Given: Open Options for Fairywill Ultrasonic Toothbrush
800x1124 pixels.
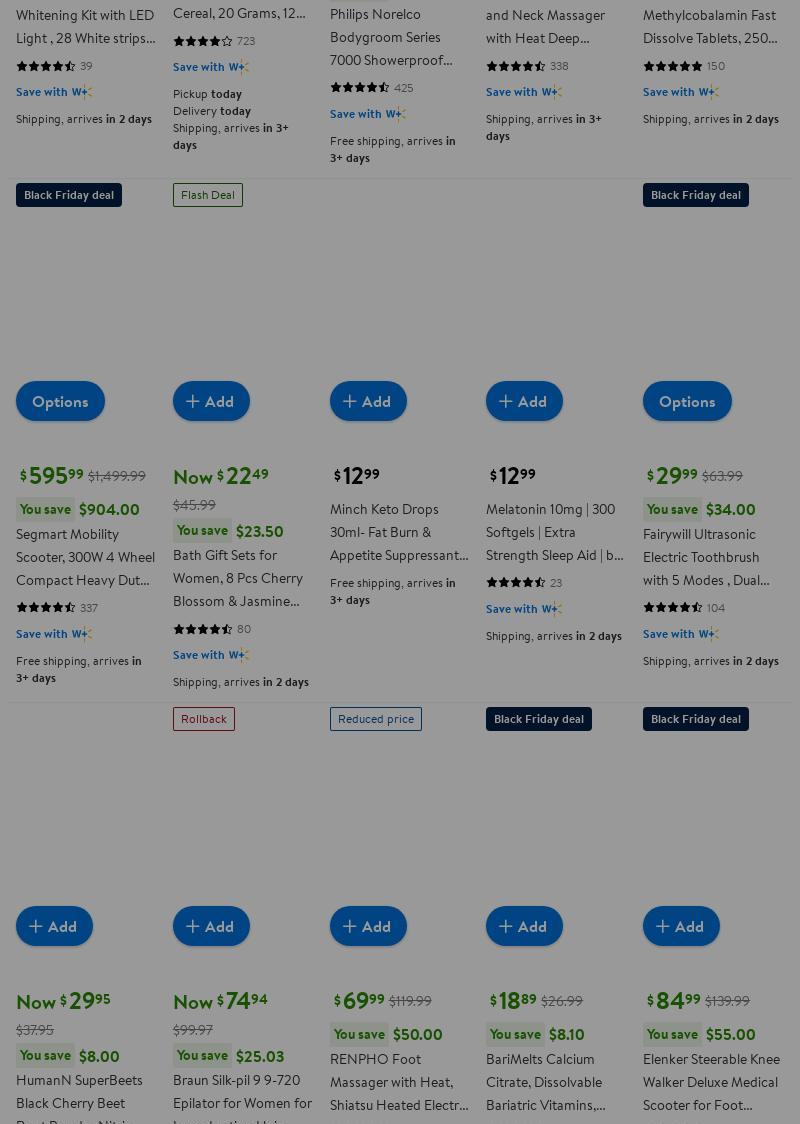Looking at the screenshot, I should (687, 401).
